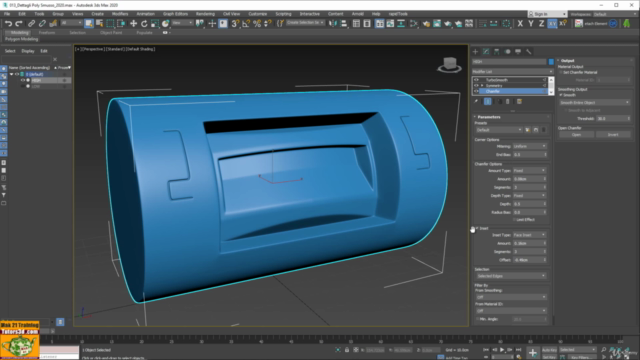Collapse the Parameters rollout

(x=489, y=117)
